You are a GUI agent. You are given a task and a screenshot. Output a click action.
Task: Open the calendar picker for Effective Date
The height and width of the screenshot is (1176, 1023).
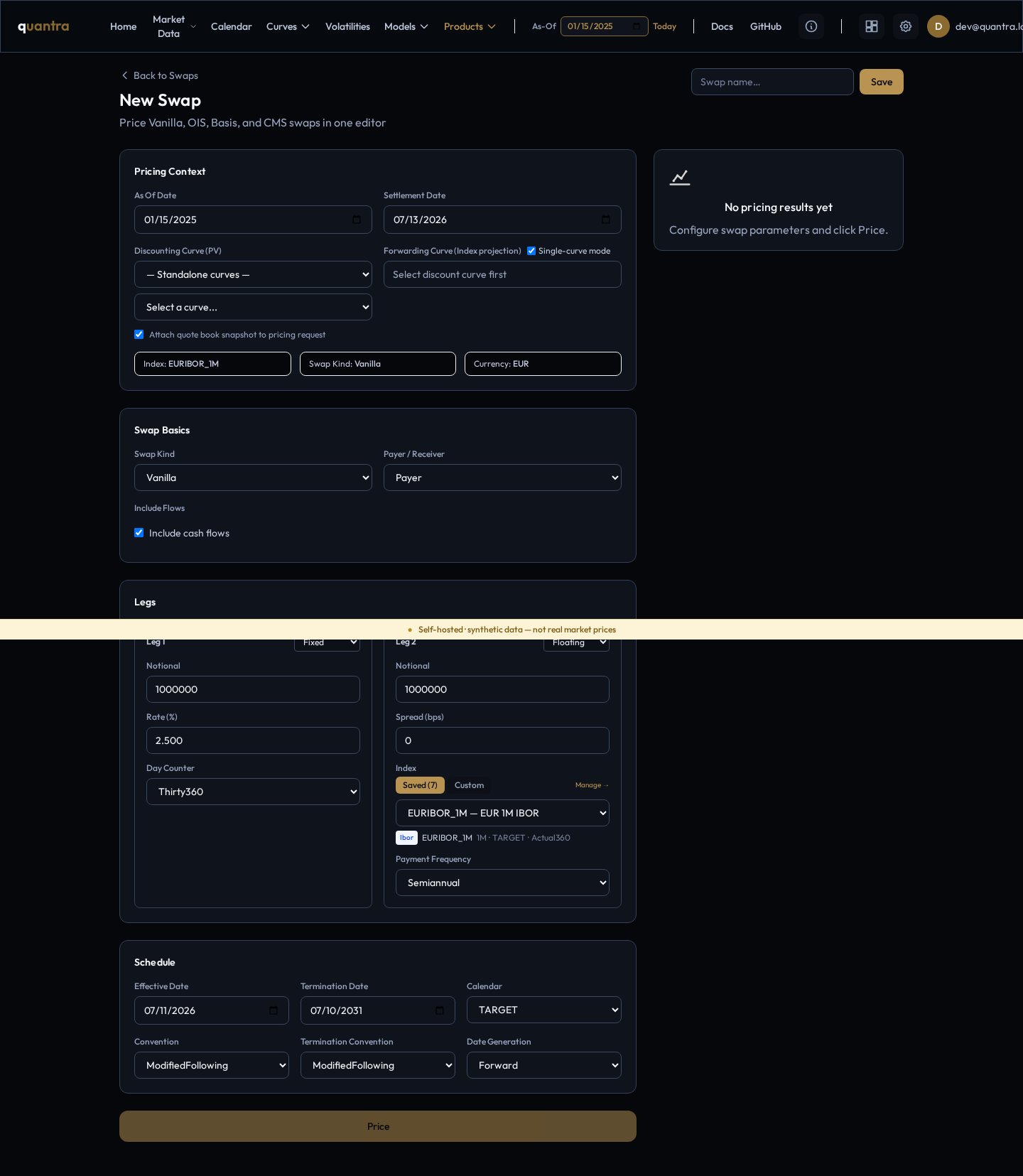[x=274, y=1010]
